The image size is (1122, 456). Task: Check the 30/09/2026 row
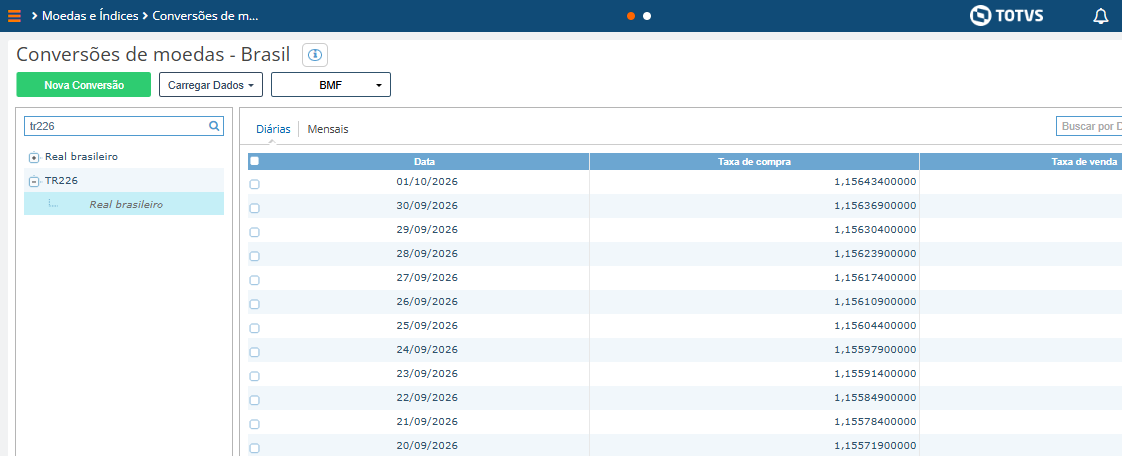pyautogui.click(x=254, y=208)
